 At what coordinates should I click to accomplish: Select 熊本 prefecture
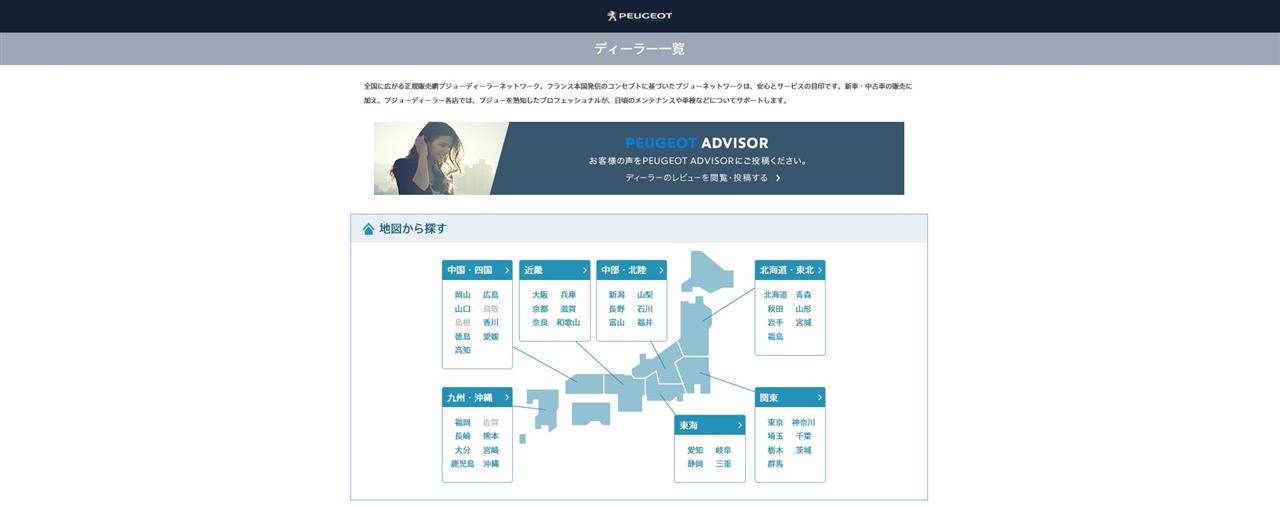(490, 436)
